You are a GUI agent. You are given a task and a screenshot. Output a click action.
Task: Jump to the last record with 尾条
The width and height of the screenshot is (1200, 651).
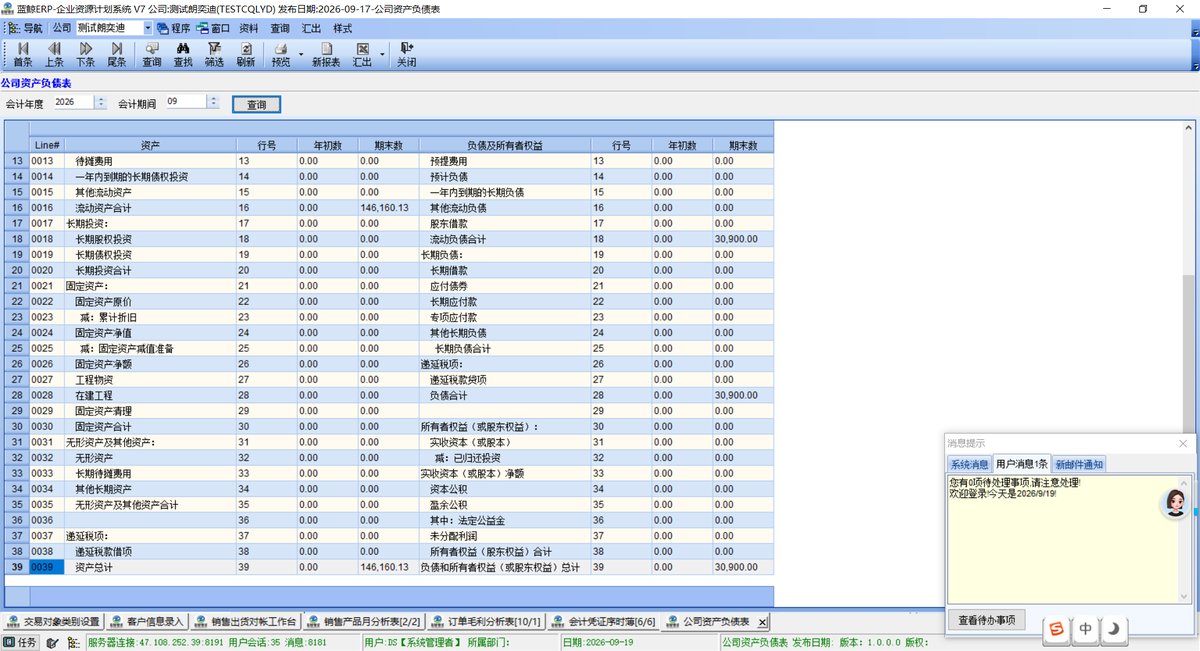pos(117,55)
